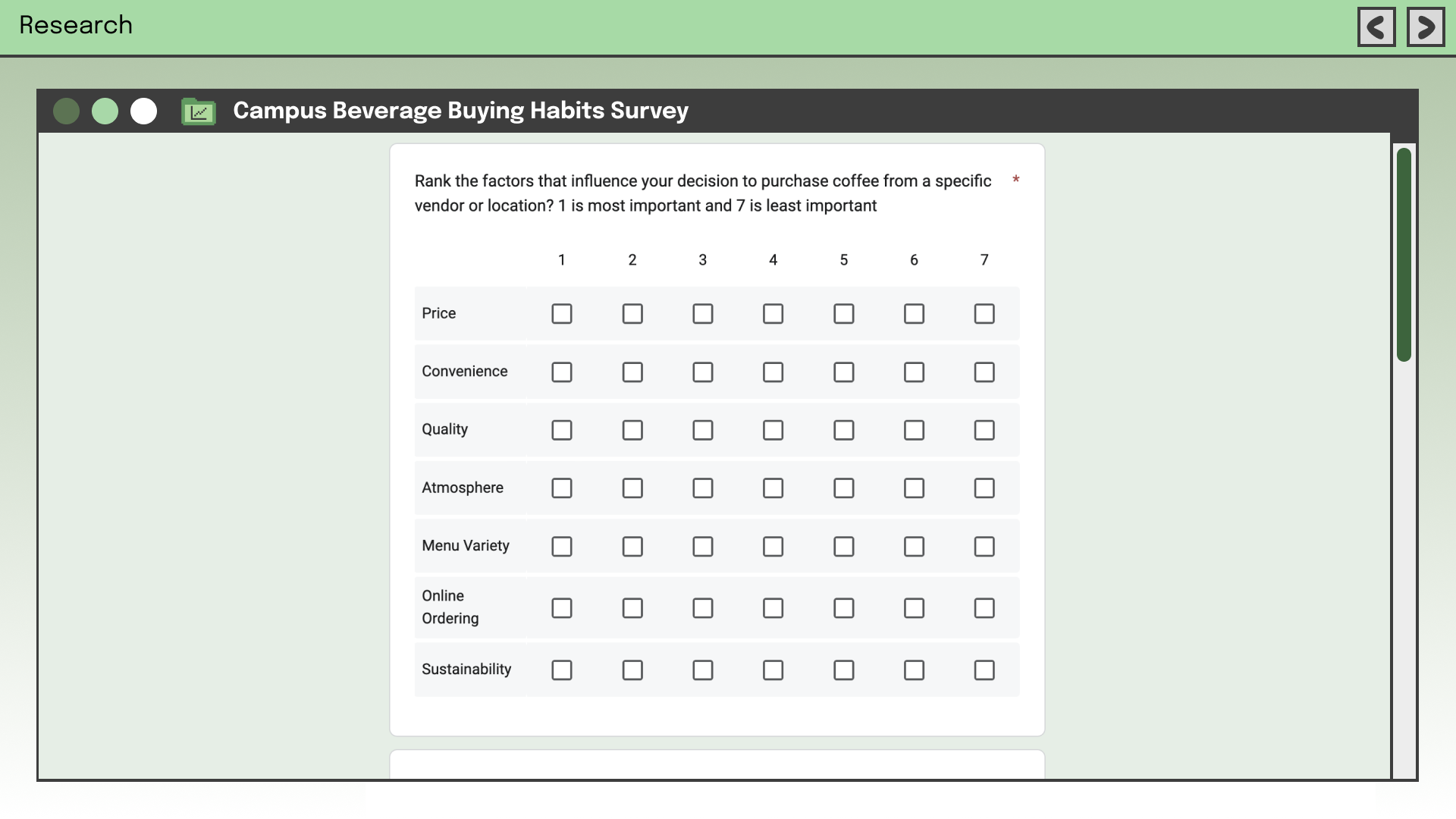Rank Menu Variety as 5
1456x819 pixels.
click(844, 547)
